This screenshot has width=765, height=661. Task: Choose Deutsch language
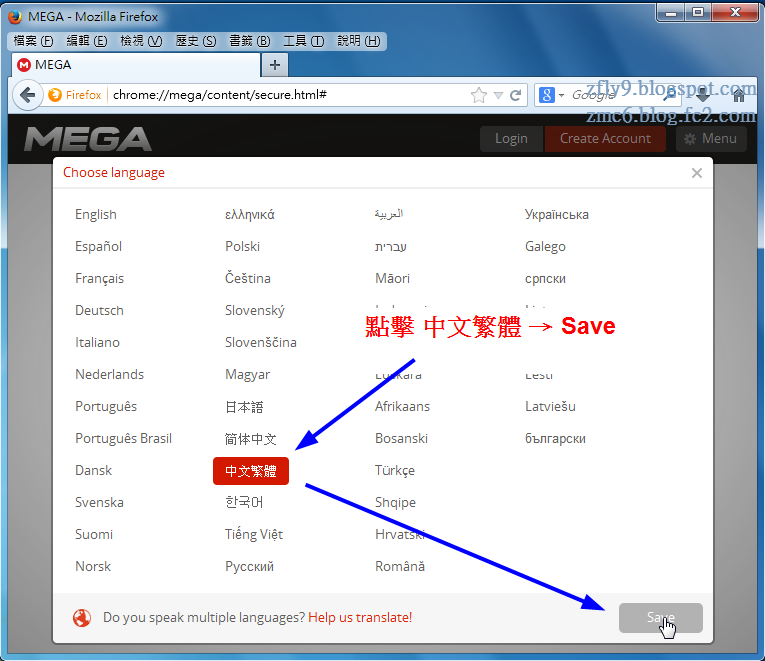[99, 310]
